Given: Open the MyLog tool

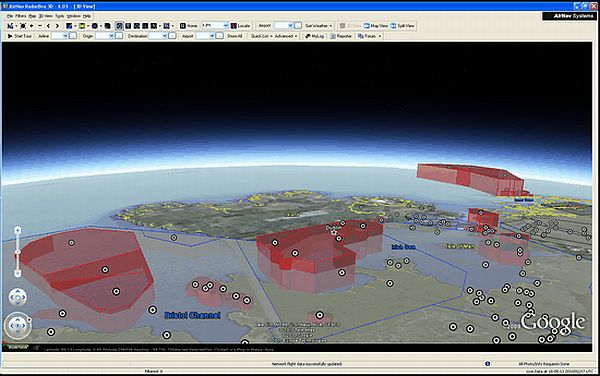Looking at the screenshot, I should [x=315, y=36].
